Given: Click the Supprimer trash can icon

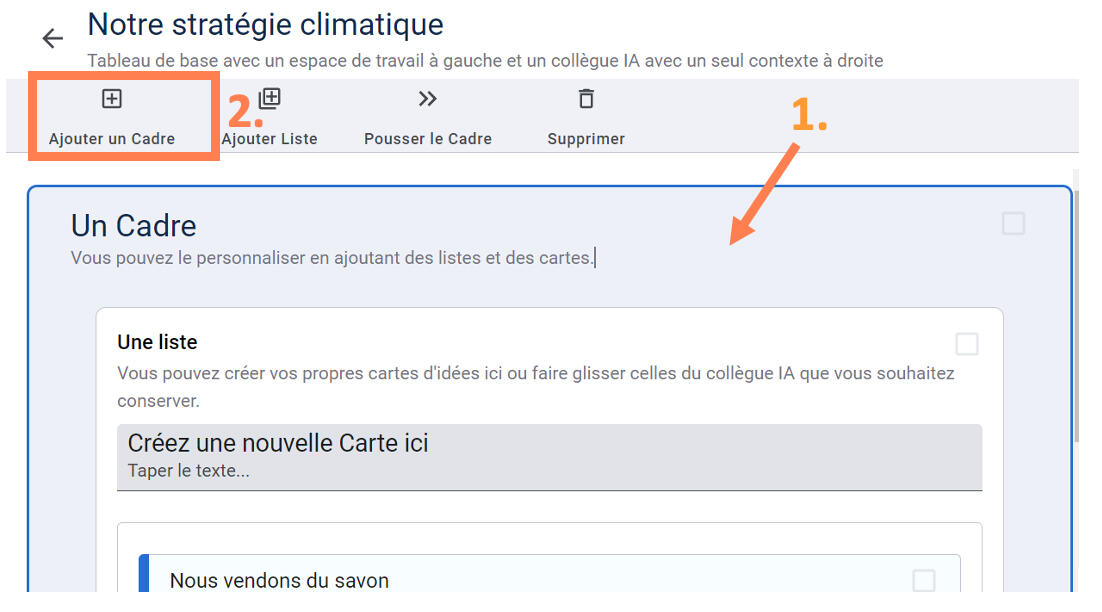Looking at the screenshot, I should pos(586,99).
